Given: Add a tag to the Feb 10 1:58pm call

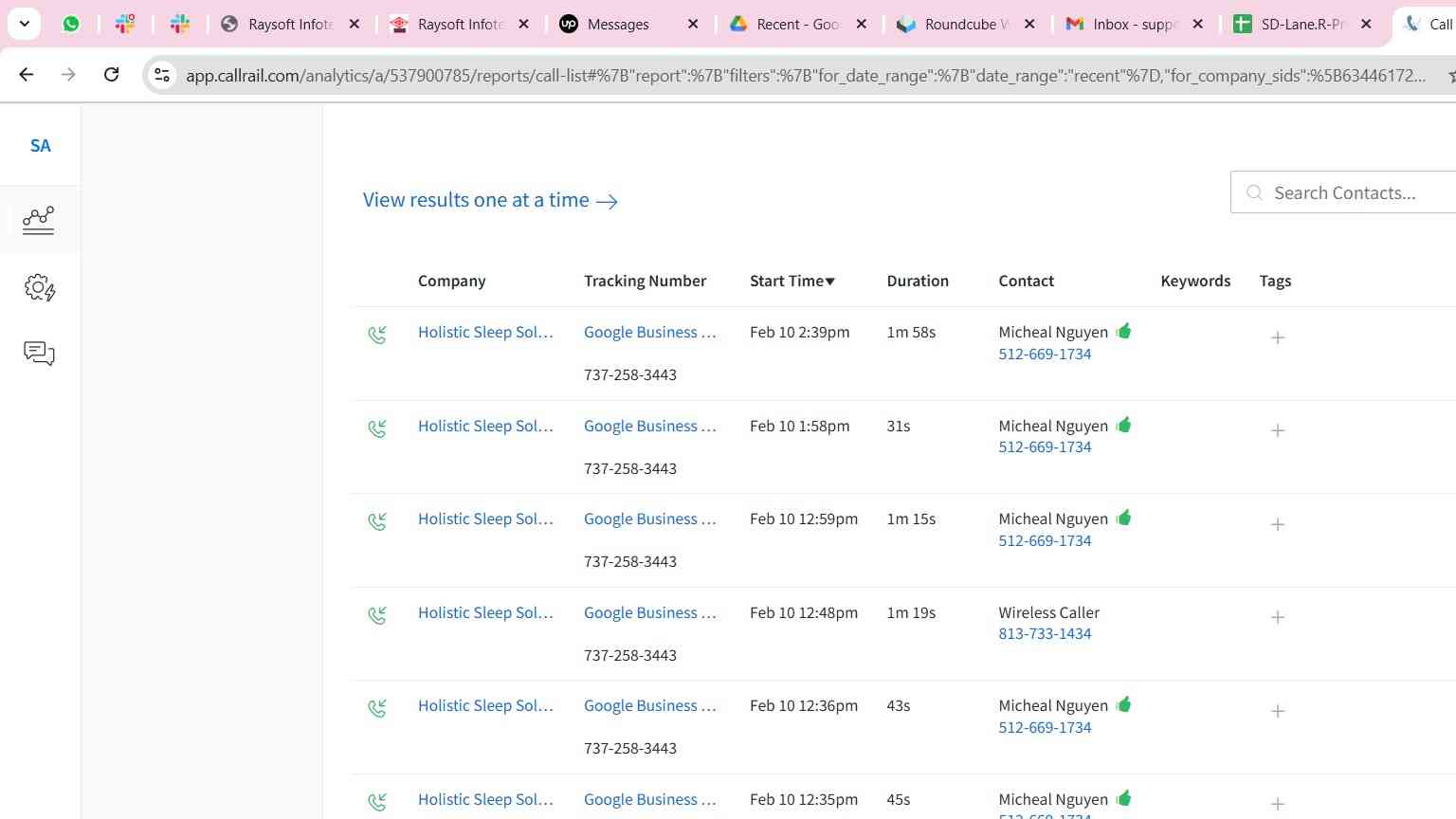Looking at the screenshot, I should pyautogui.click(x=1278, y=430).
